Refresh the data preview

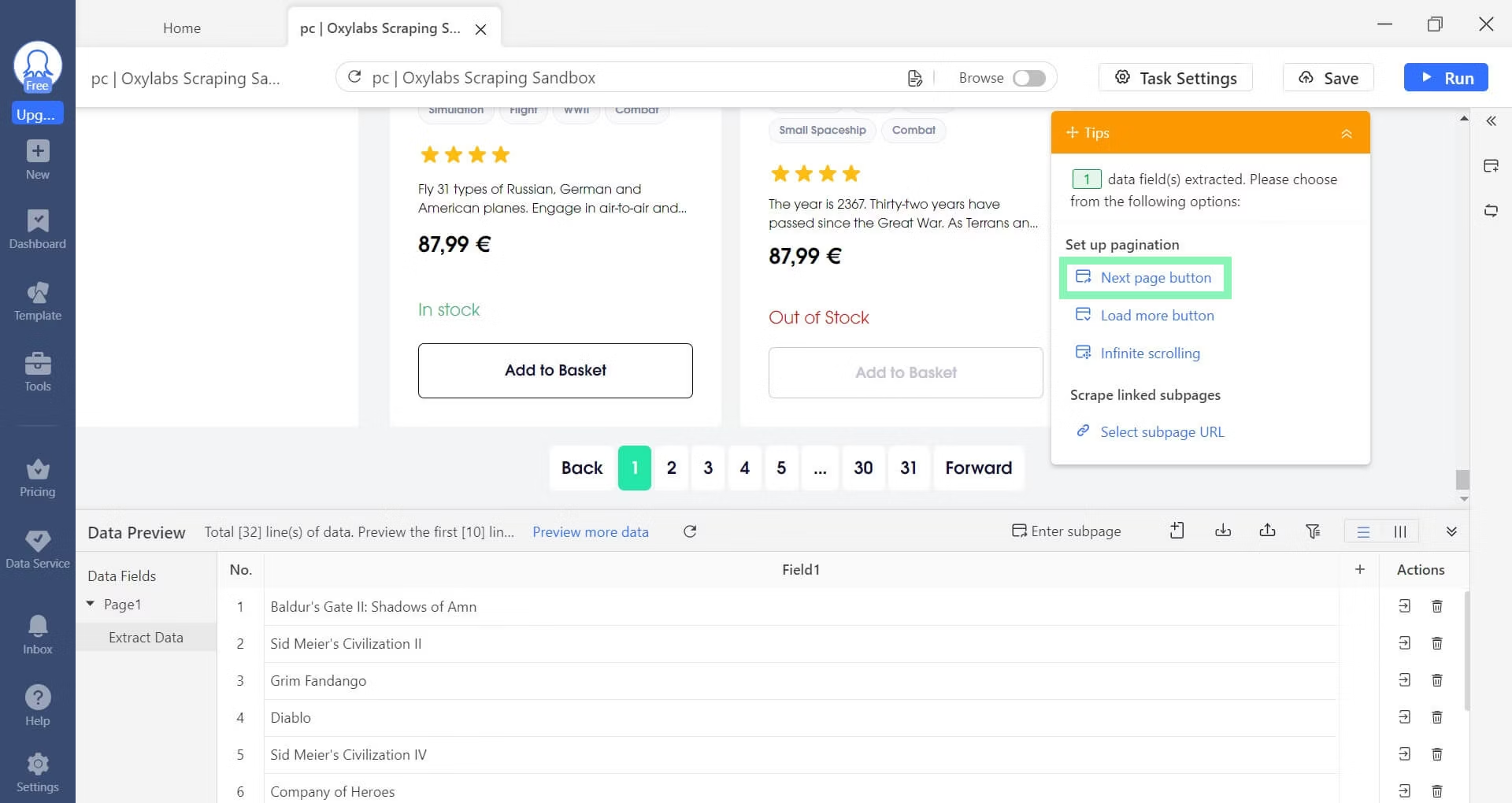coord(690,531)
